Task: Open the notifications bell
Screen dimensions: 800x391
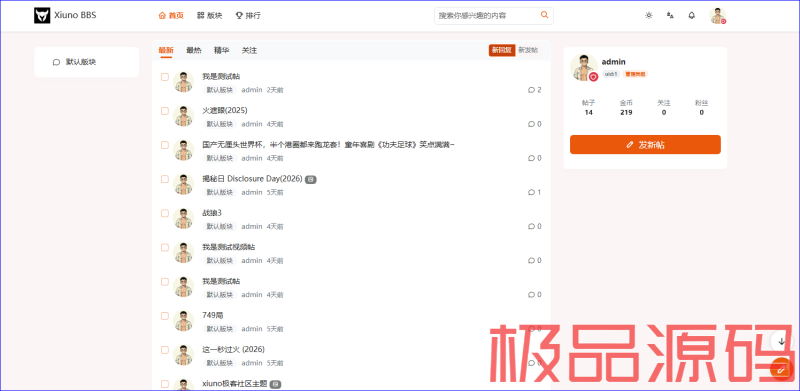Action: click(691, 15)
